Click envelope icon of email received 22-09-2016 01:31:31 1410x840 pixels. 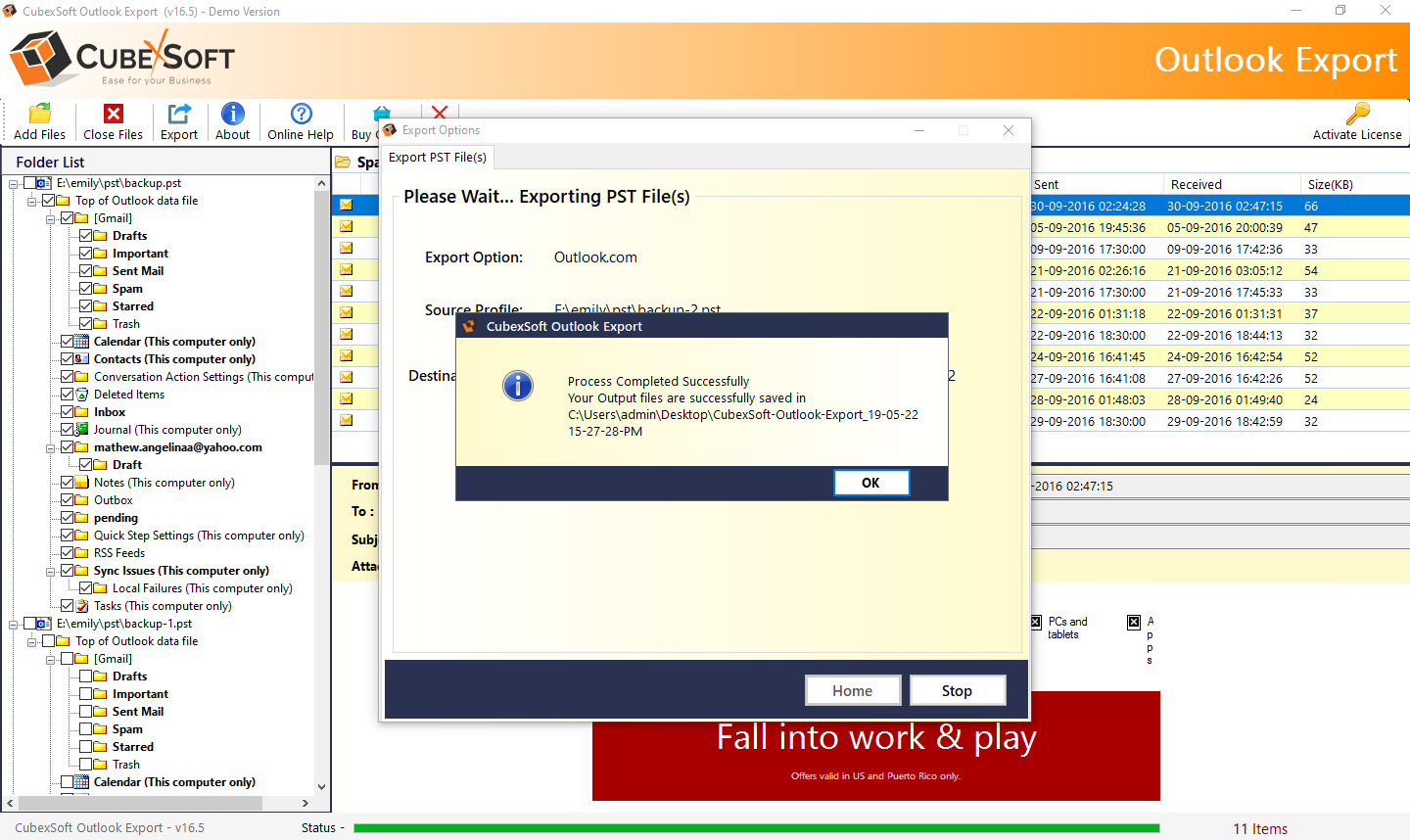tap(346, 312)
